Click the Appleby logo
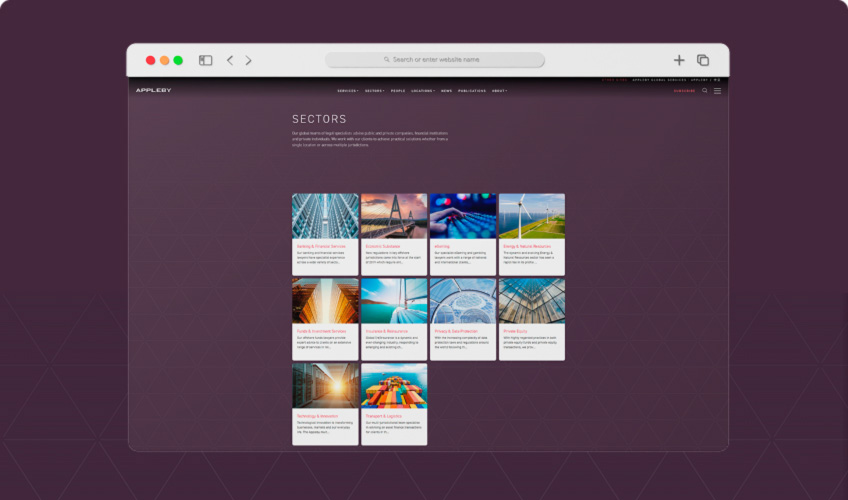This screenshot has height=500, width=848. pos(153,91)
